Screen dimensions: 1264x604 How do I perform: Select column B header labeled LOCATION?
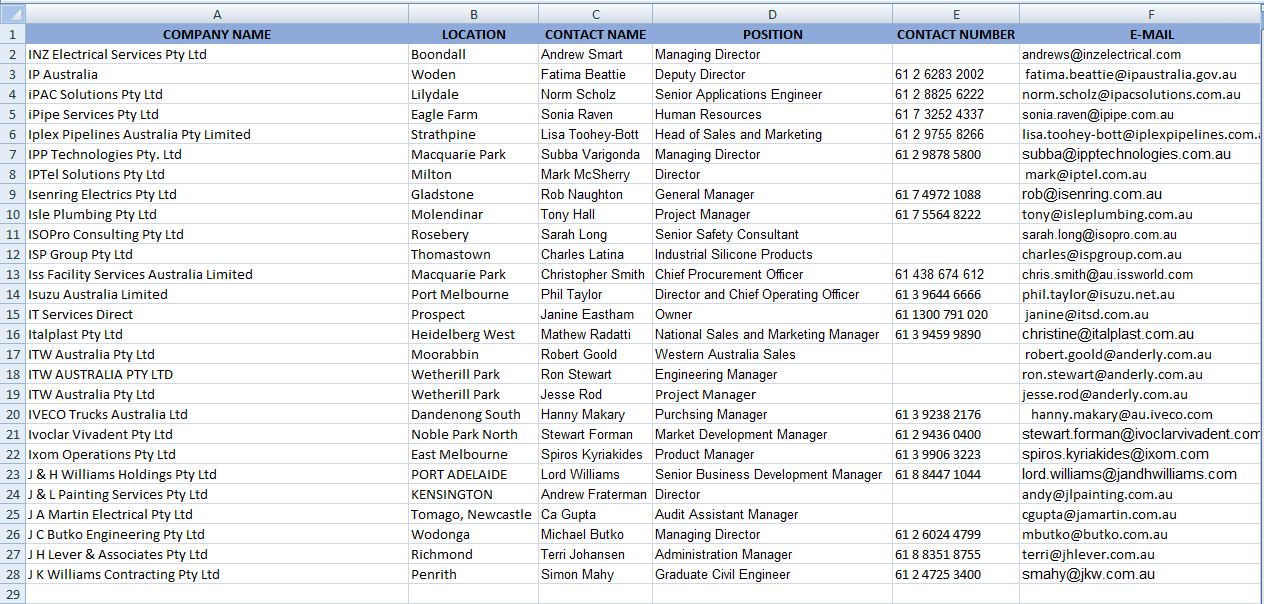[473, 13]
